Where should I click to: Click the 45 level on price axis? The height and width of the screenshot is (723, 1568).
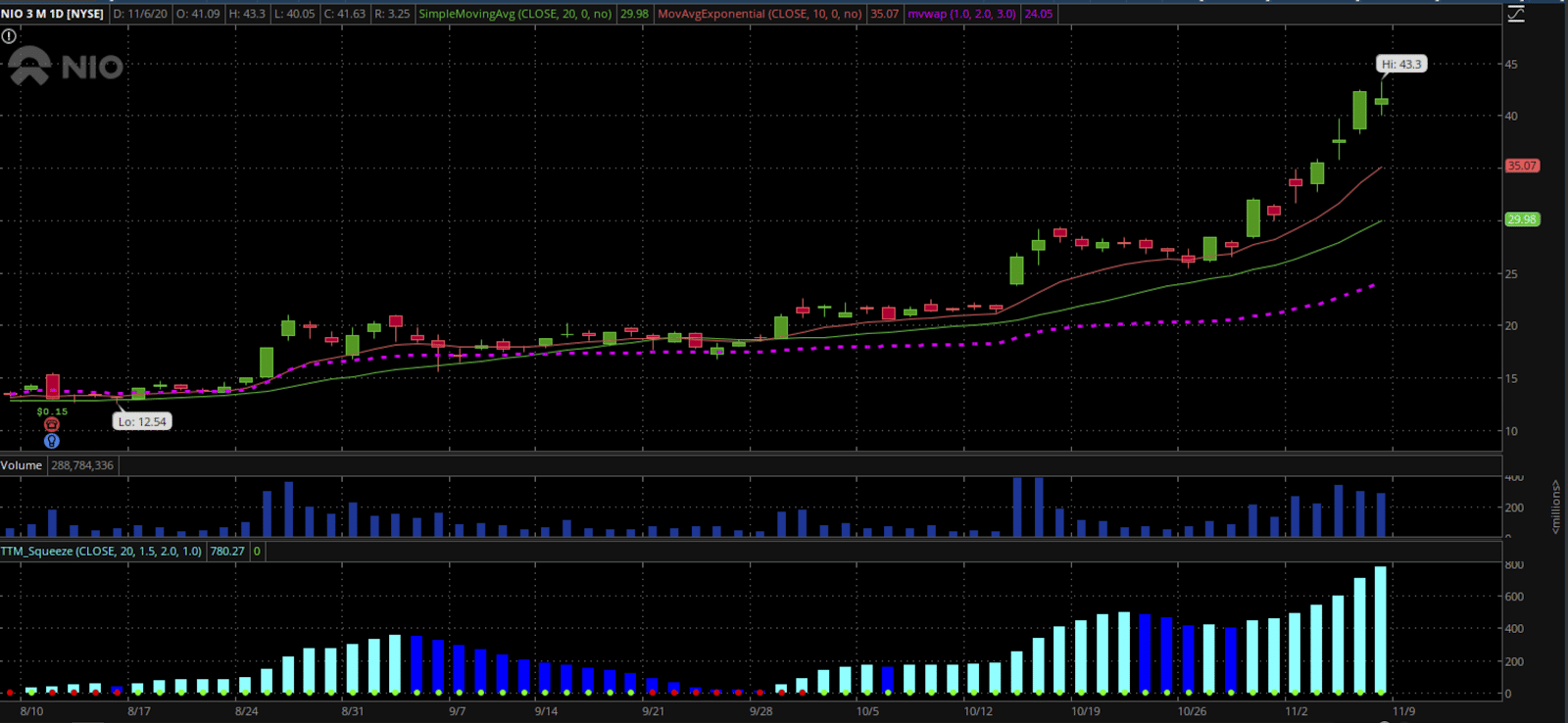coord(1511,64)
